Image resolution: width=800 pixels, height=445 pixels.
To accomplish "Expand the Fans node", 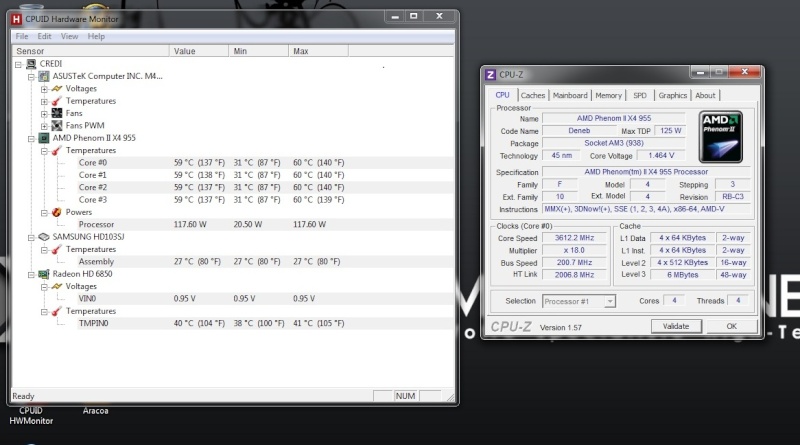I will [44, 114].
